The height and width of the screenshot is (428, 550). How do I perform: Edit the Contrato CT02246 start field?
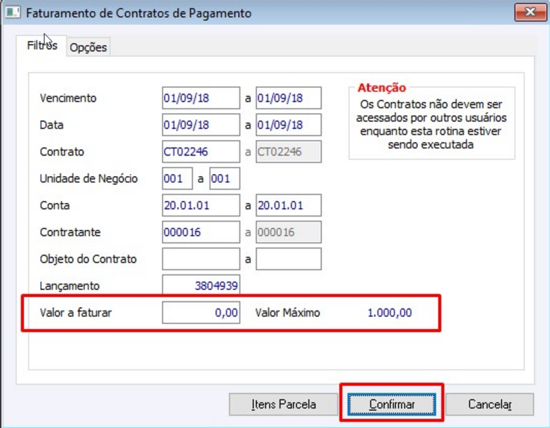(x=201, y=152)
